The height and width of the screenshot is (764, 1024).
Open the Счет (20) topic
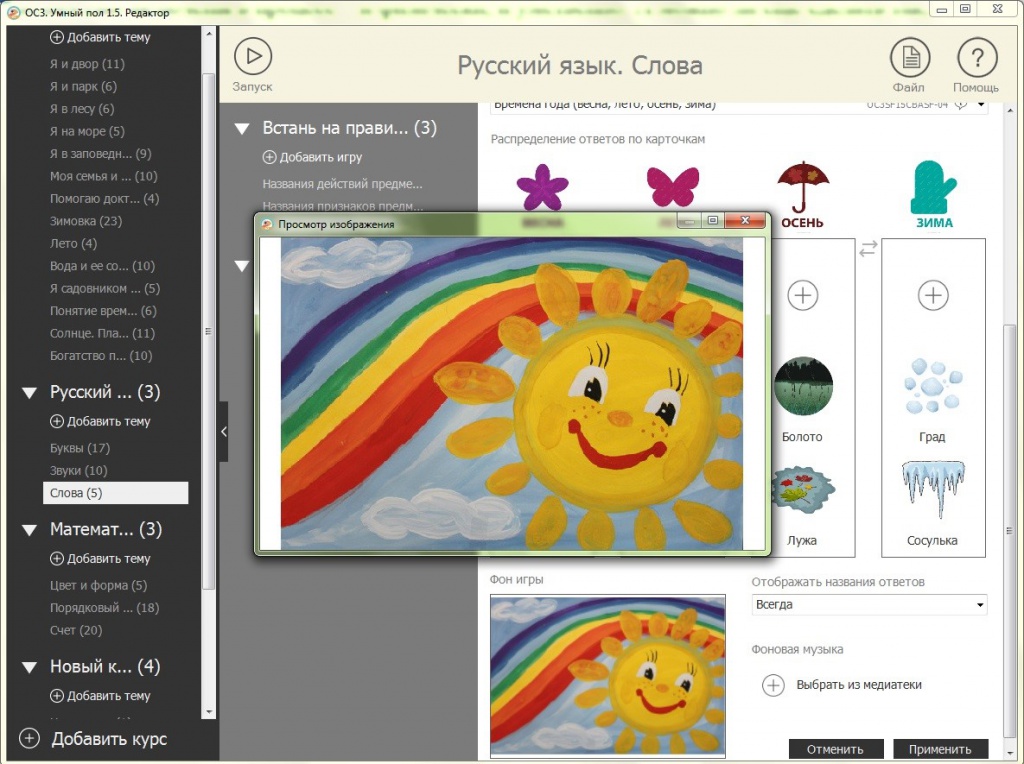point(76,630)
